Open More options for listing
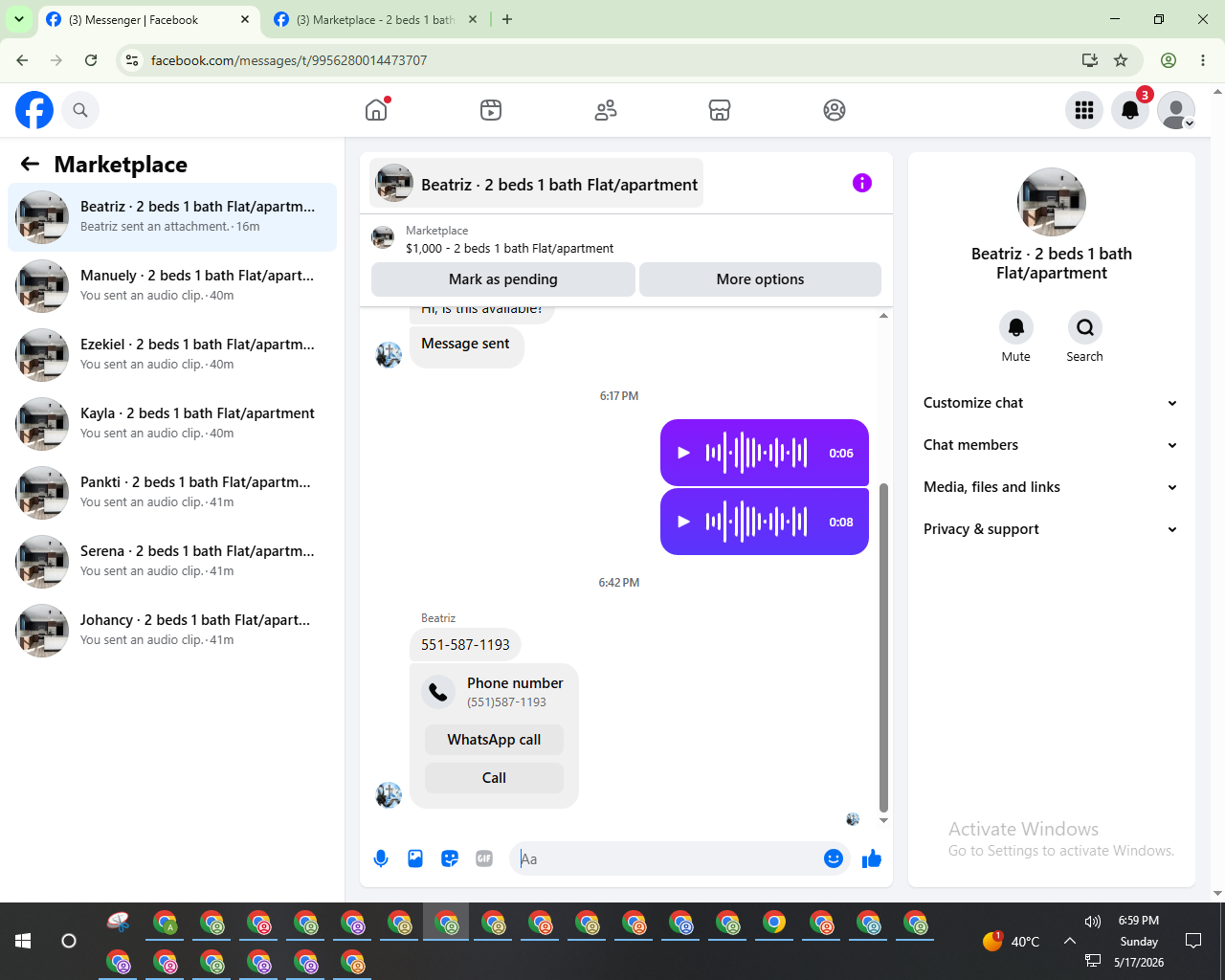1225x980 pixels. point(761,279)
